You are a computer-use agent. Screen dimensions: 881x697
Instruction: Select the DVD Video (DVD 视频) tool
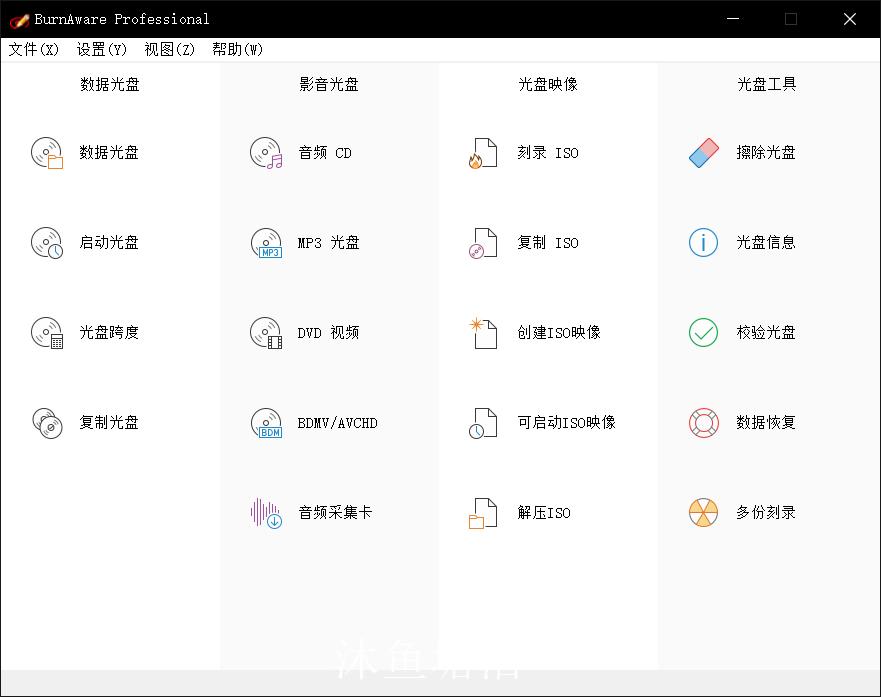point(310,332)
